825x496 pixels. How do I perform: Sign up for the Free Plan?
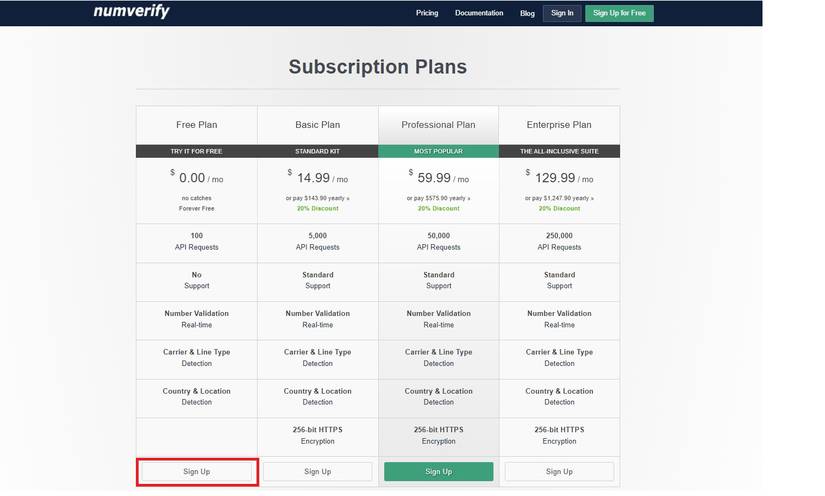click(x=197, y=471)
